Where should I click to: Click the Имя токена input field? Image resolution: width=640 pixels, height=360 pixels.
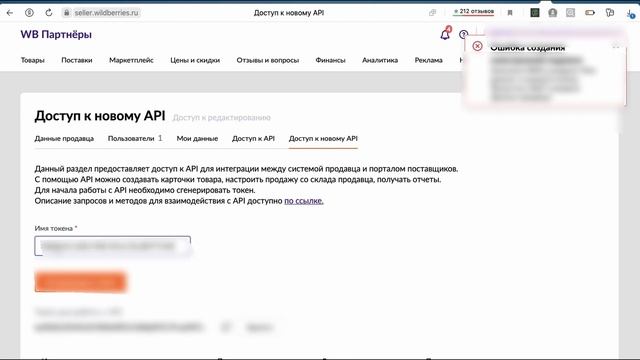112,246
